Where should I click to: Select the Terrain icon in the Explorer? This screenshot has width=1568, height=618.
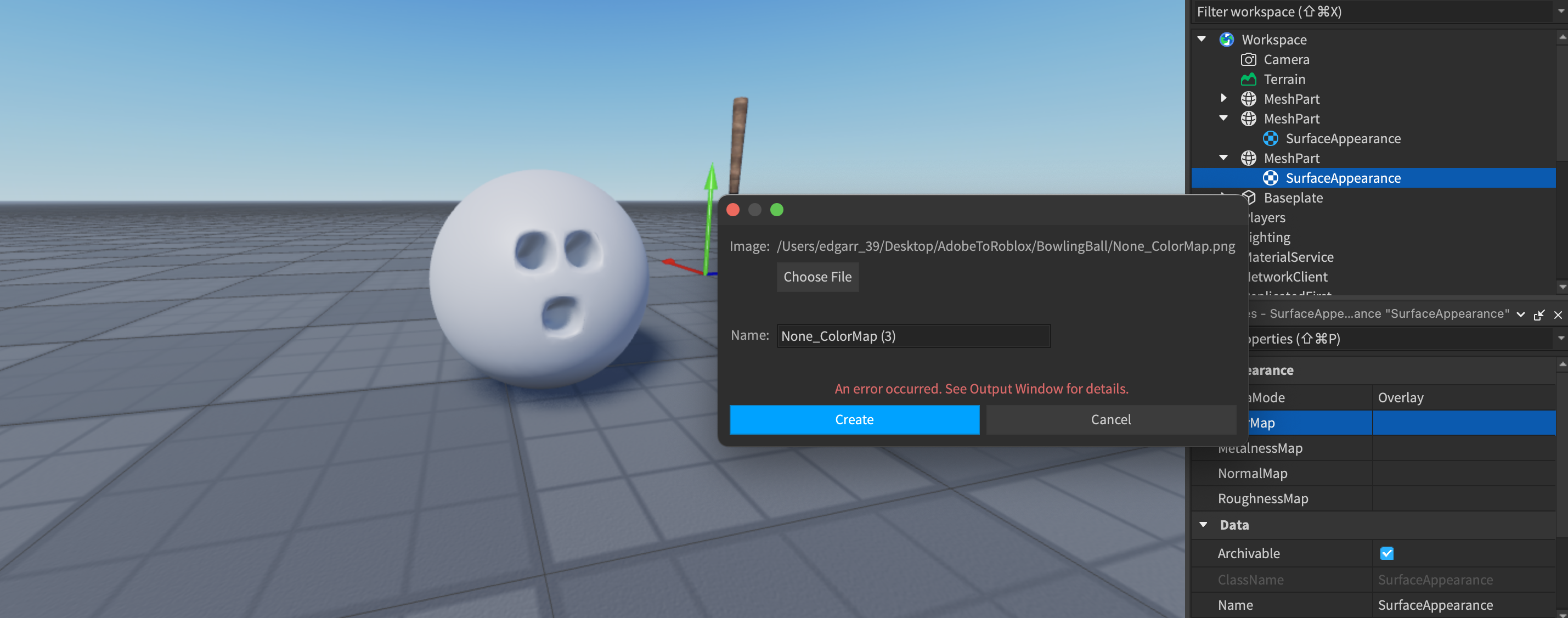[x=1249, y=79]
